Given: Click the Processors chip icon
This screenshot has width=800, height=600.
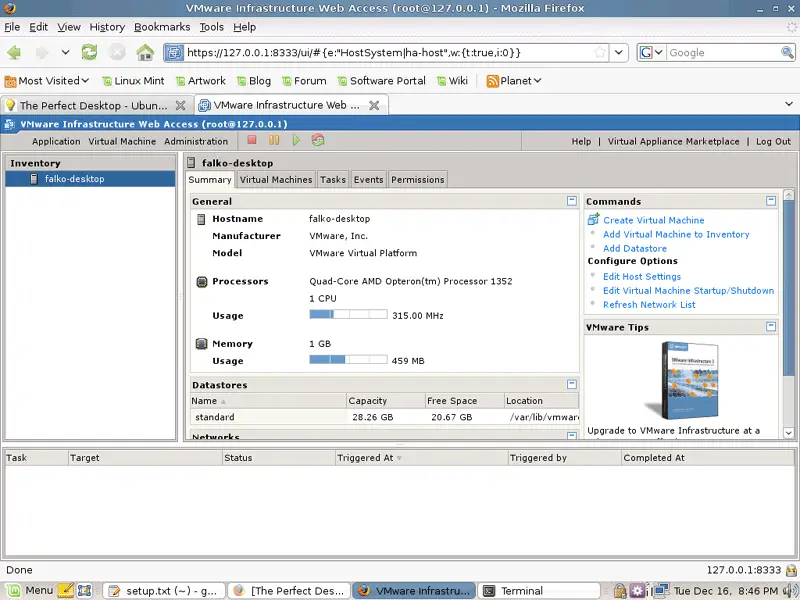Looking at the screenshot, I should (x=202, y=282).
